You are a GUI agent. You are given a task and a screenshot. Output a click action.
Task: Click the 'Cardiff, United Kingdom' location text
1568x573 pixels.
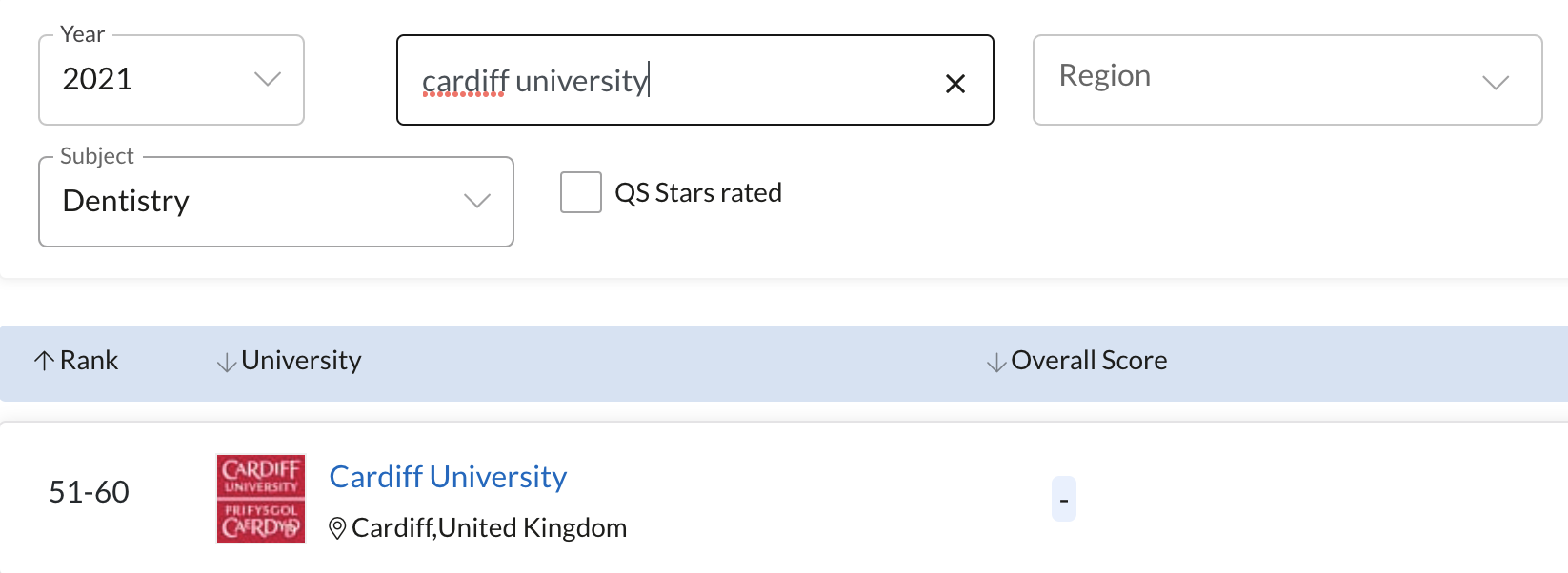[x=489, y=528]
